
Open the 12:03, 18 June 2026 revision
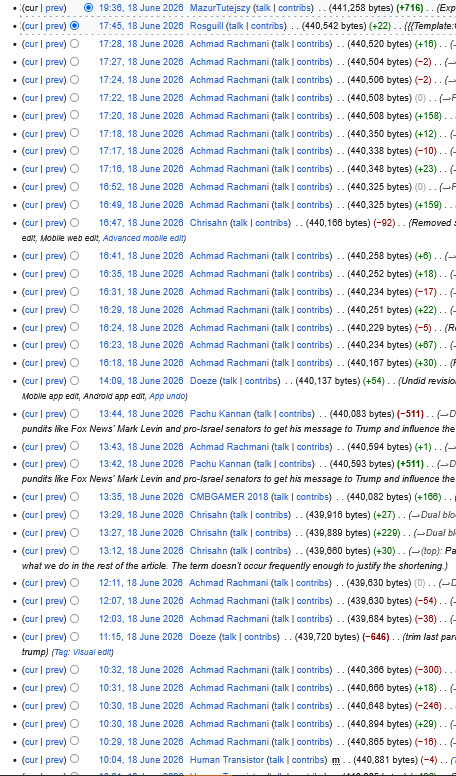(141, 619)
